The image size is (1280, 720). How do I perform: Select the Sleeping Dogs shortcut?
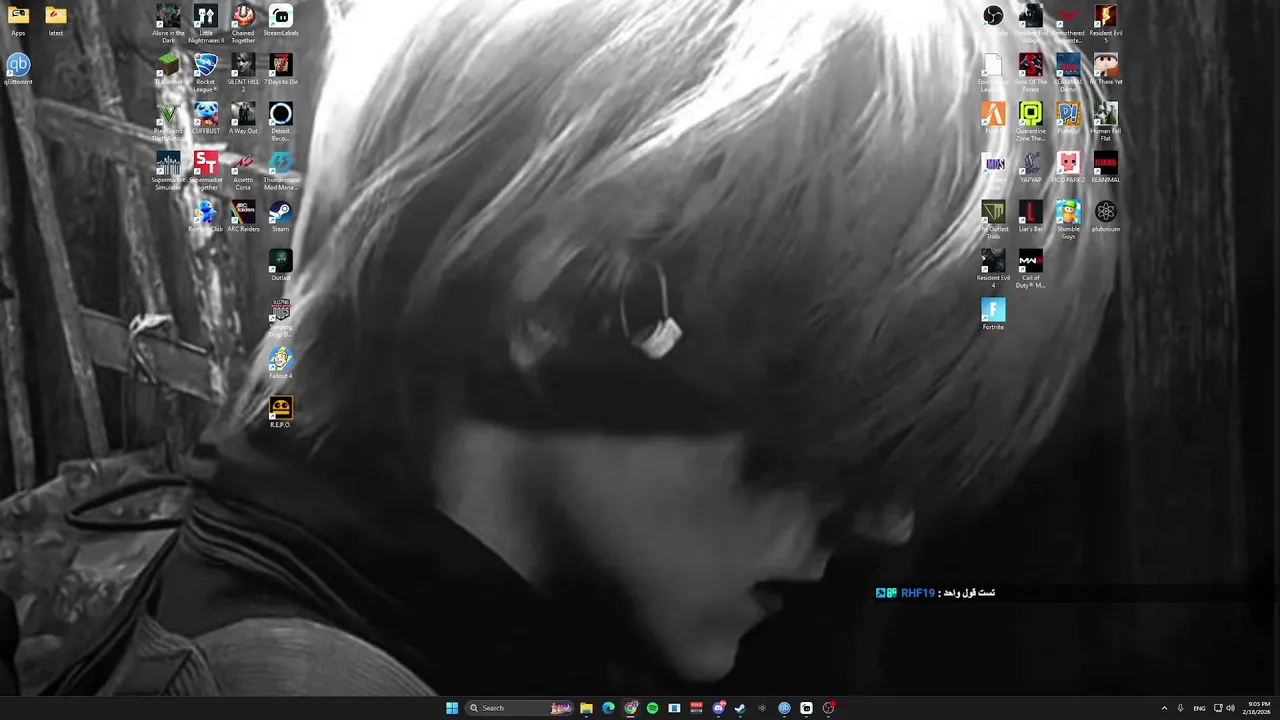click(x=281, y=318)
